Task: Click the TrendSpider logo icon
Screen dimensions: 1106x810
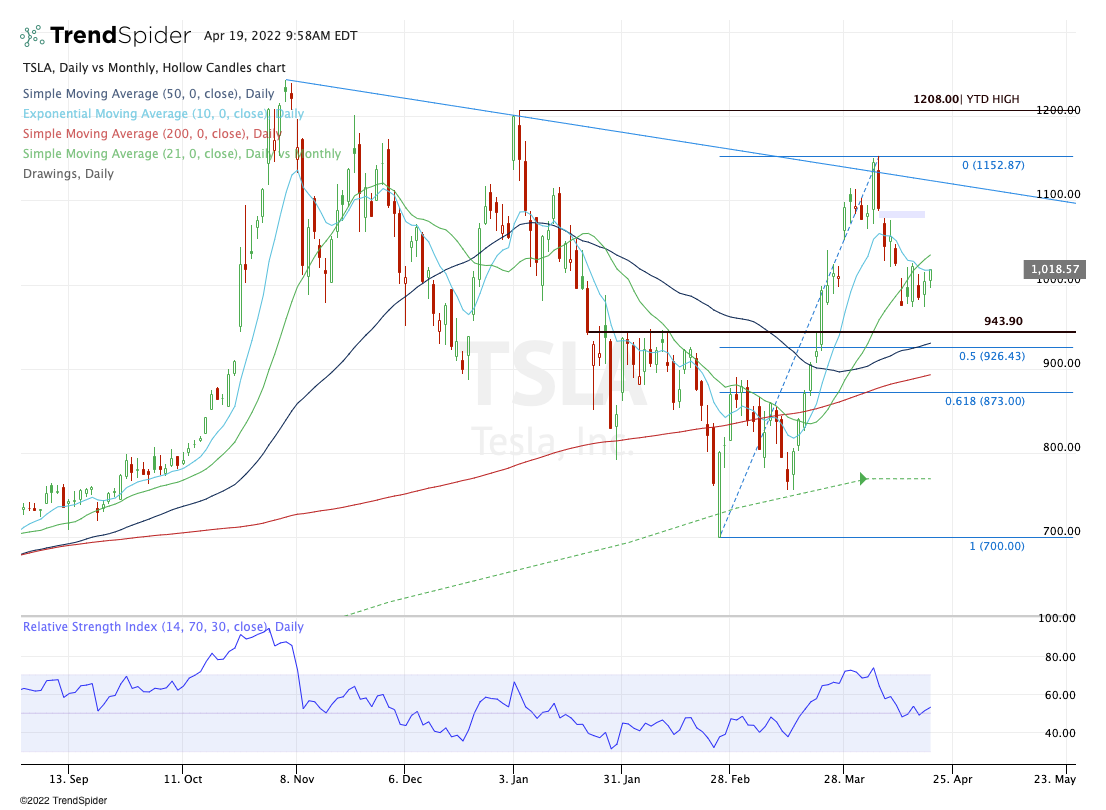Action: tap(32, 36)
